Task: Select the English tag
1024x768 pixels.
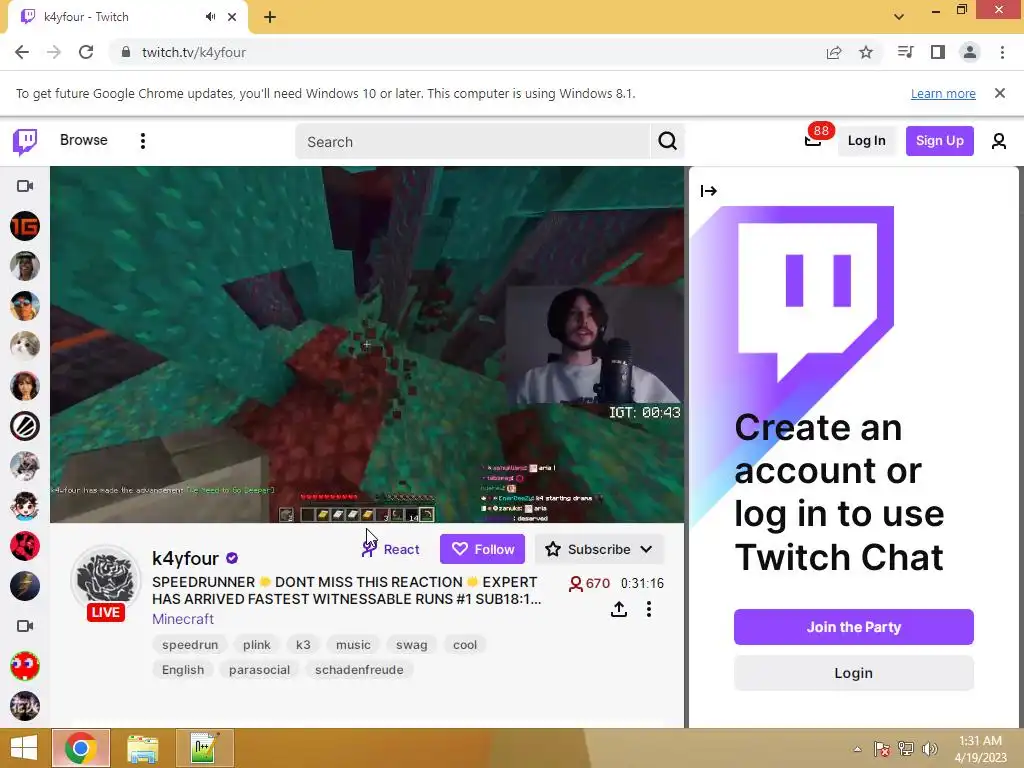Action: point(183,669)
